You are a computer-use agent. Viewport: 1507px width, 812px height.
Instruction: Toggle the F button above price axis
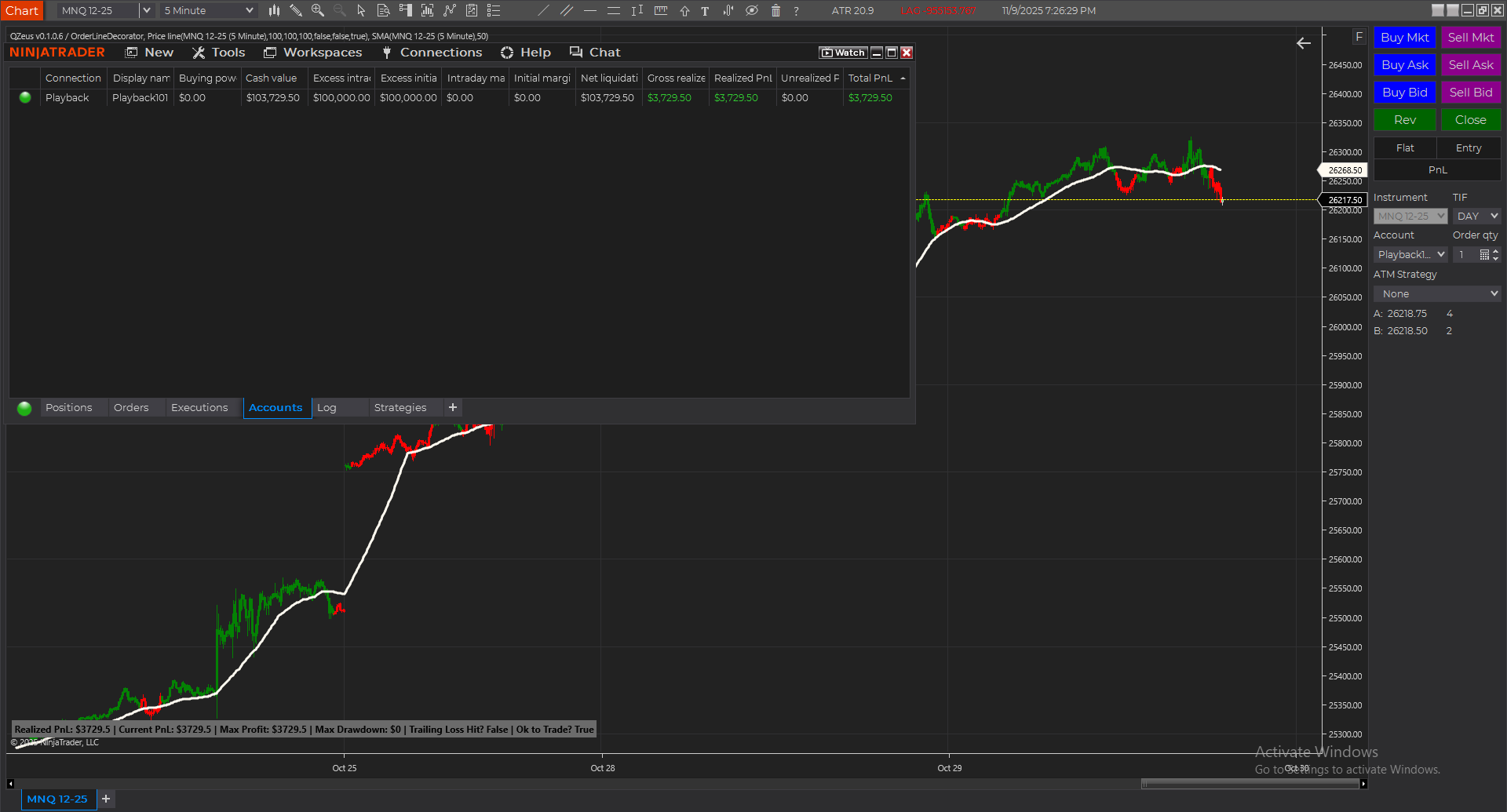[1359, 37]
